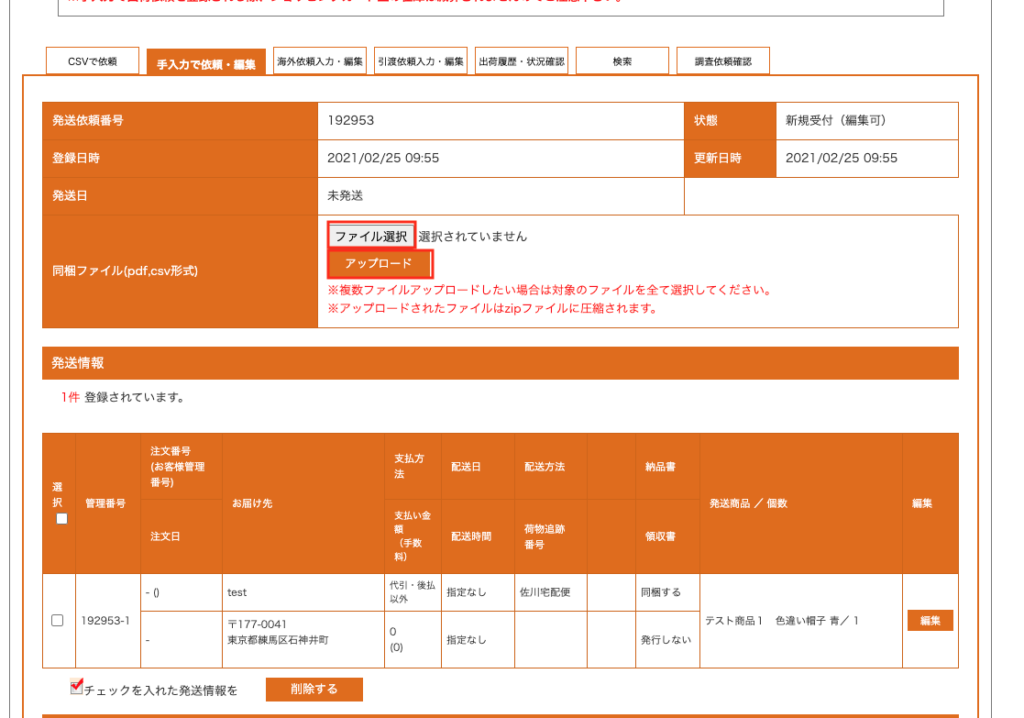Screen dimensions: 1024x718
Task: Click the 管理番号 192953-1 cell
Action: point(105,621)
